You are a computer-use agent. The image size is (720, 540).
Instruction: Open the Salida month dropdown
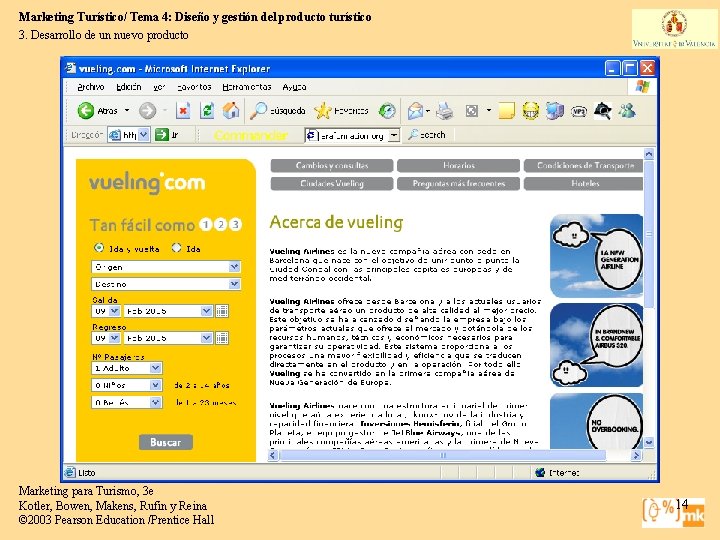(207, 311)
